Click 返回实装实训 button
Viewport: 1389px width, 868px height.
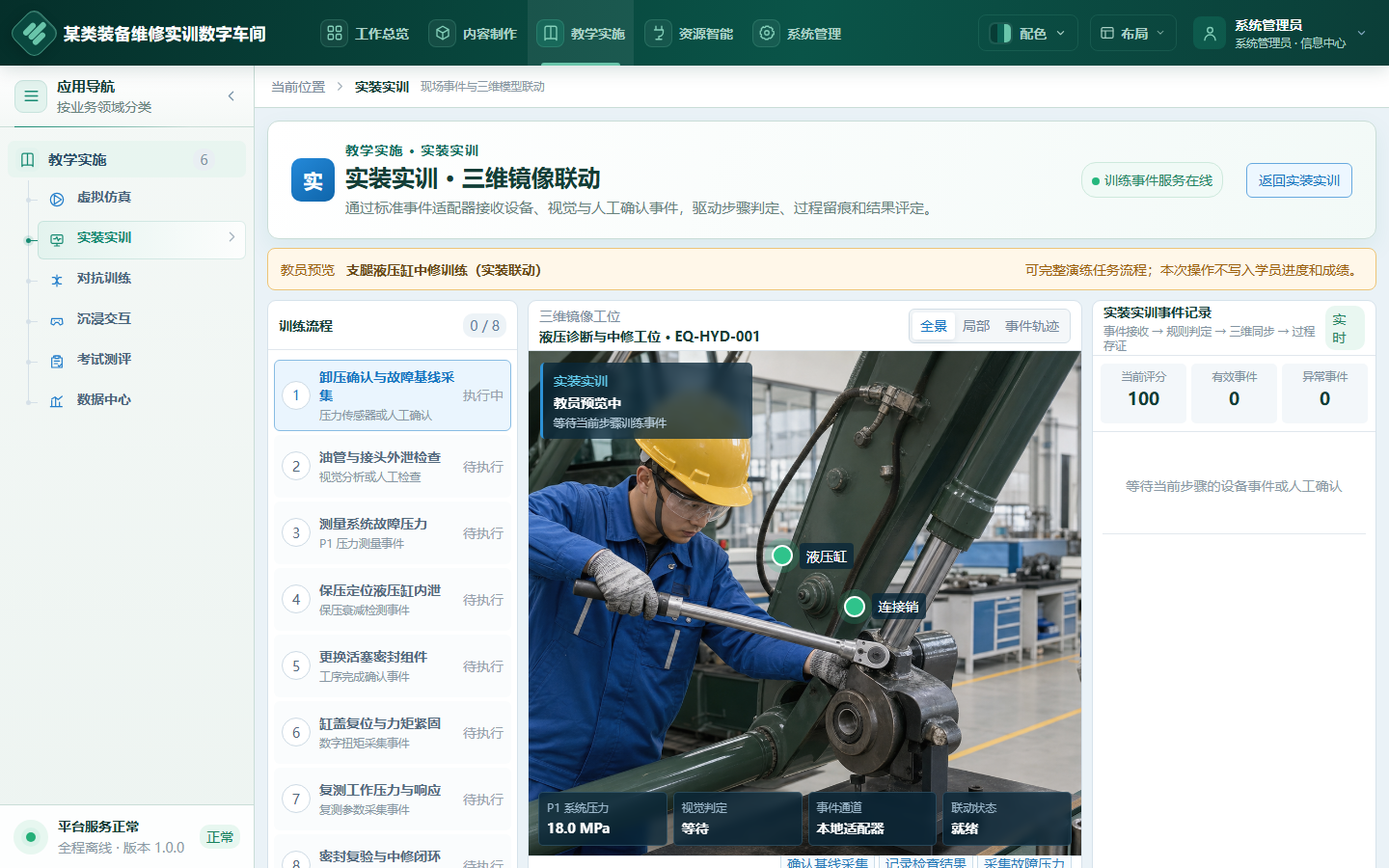click(1298, 180)
